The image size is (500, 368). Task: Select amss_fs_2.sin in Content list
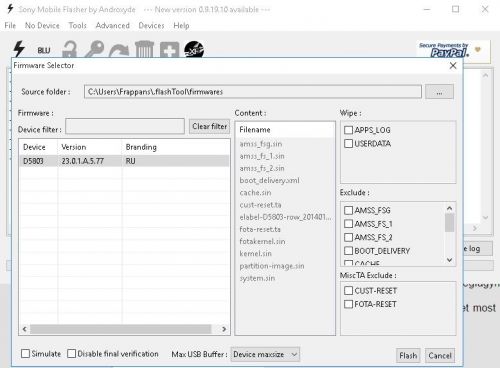pos(262,168)
